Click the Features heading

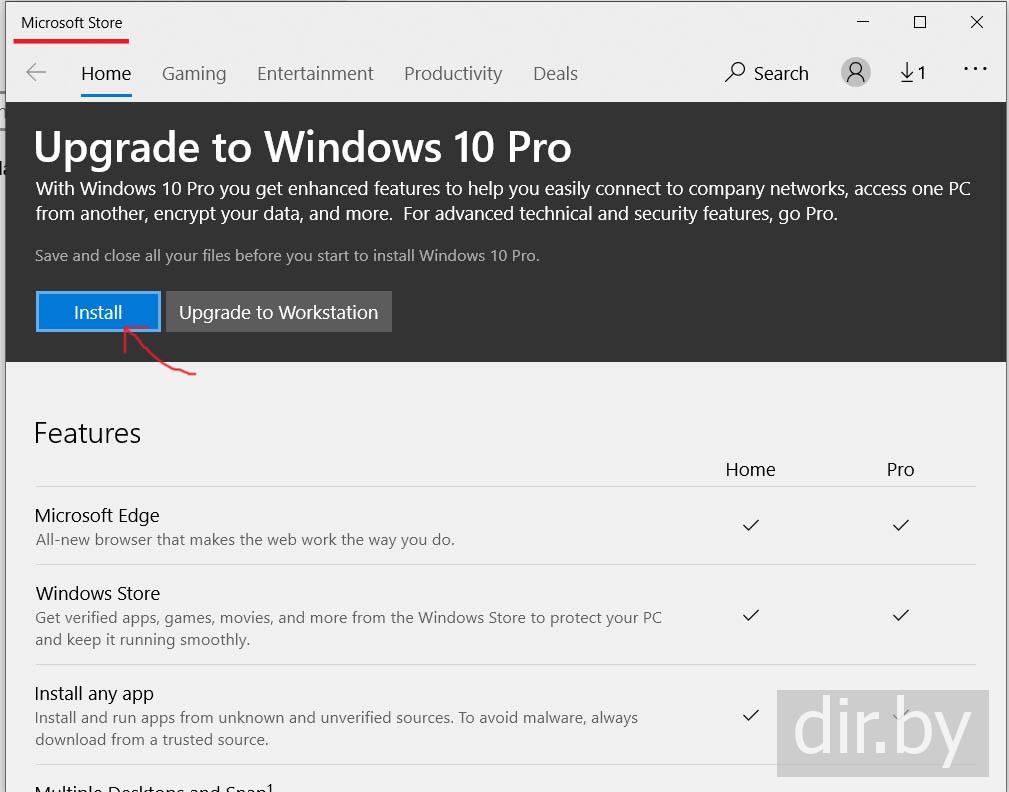(x=88, y=433)
